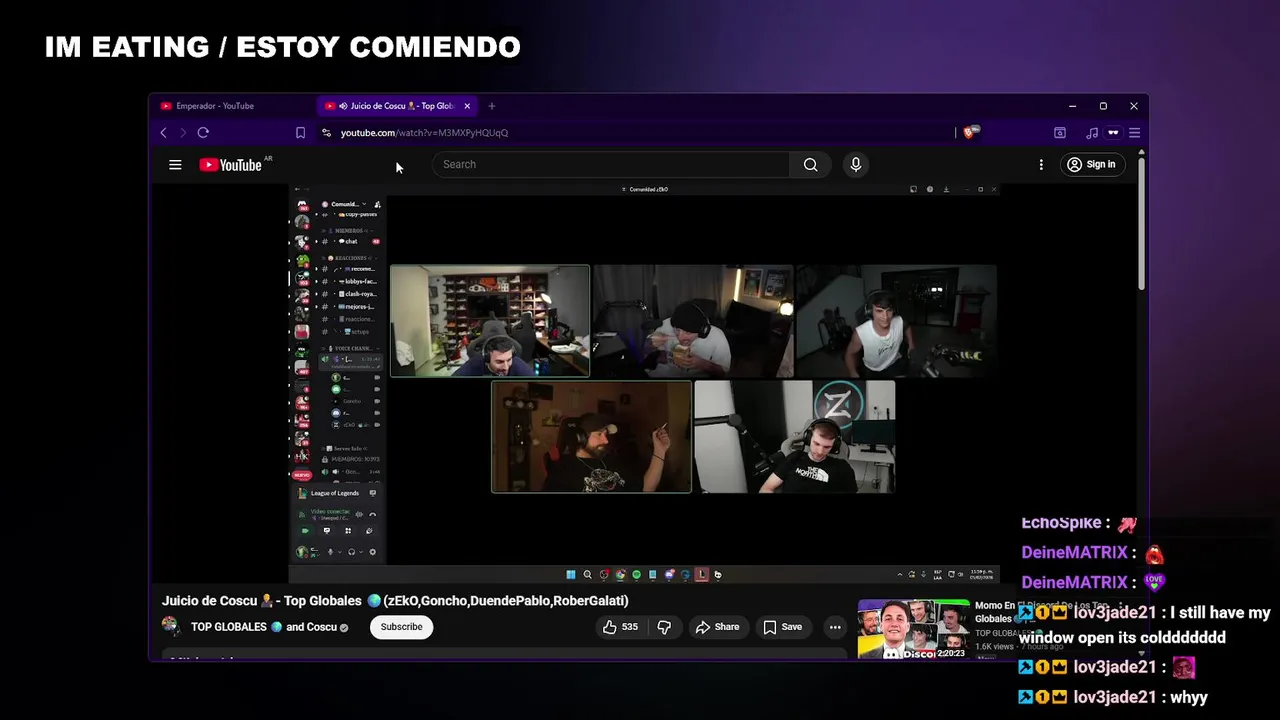Open site settings icon beside the URL

click(326, 132)
